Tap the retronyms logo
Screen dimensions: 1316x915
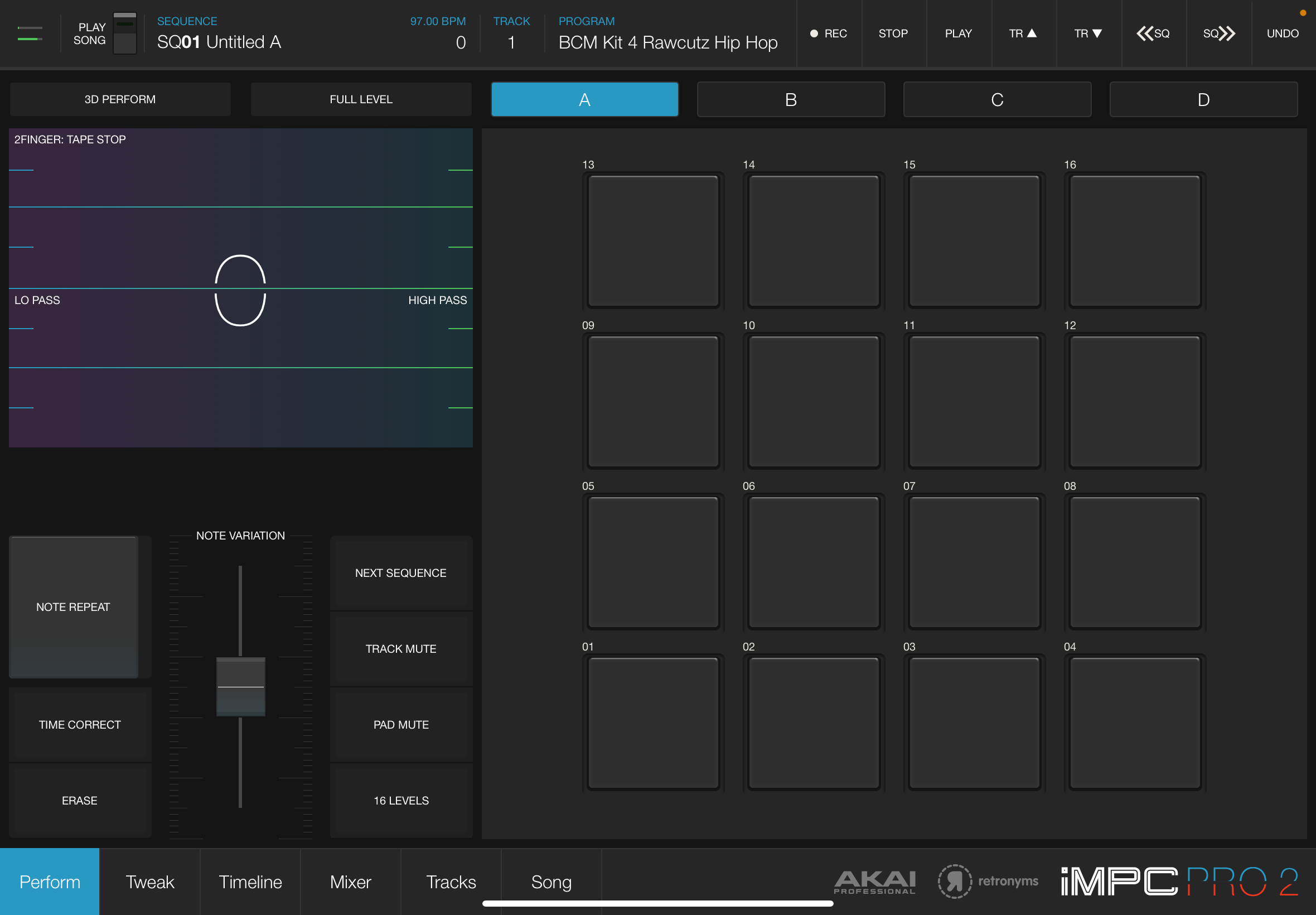click(988, 881)
